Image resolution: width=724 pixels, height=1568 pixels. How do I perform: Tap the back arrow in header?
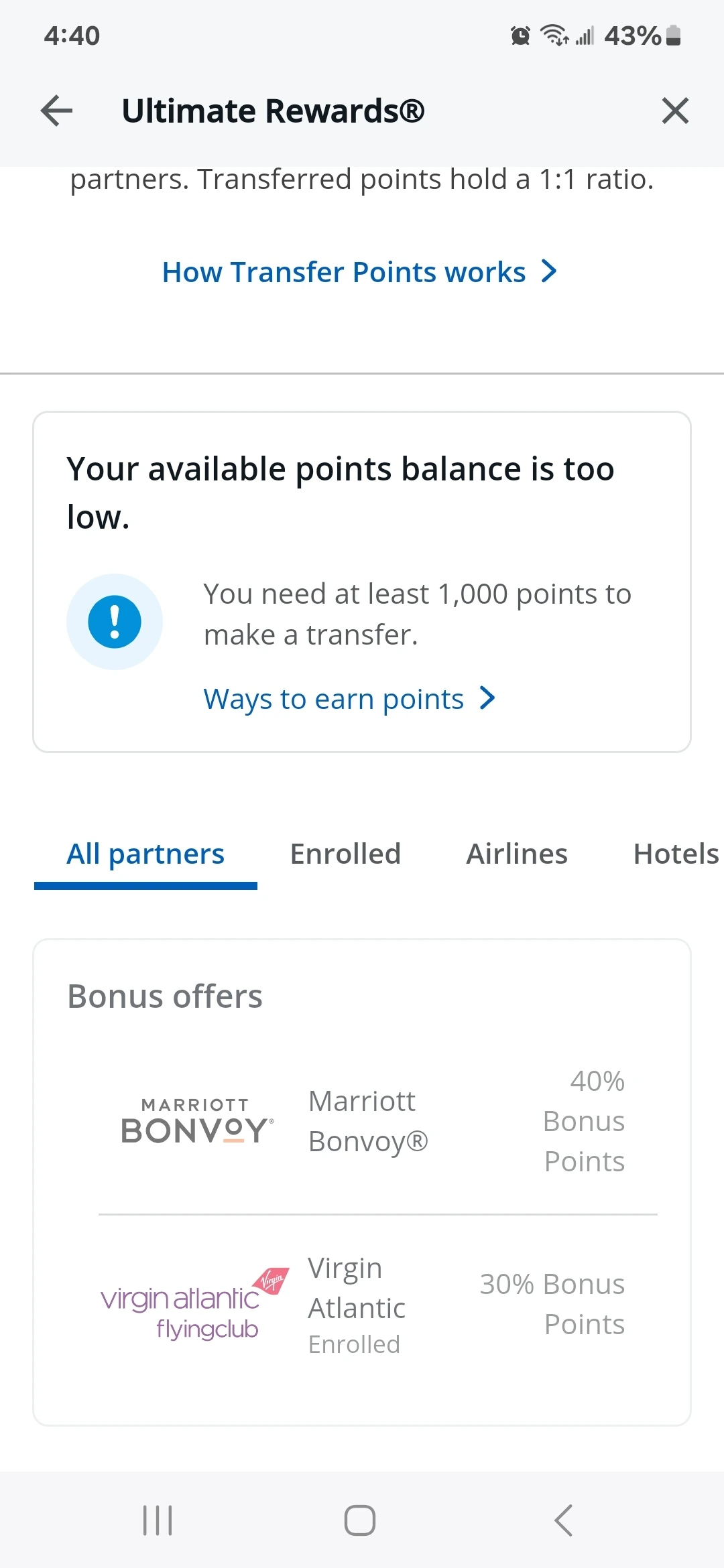click(x=57, y=111)
